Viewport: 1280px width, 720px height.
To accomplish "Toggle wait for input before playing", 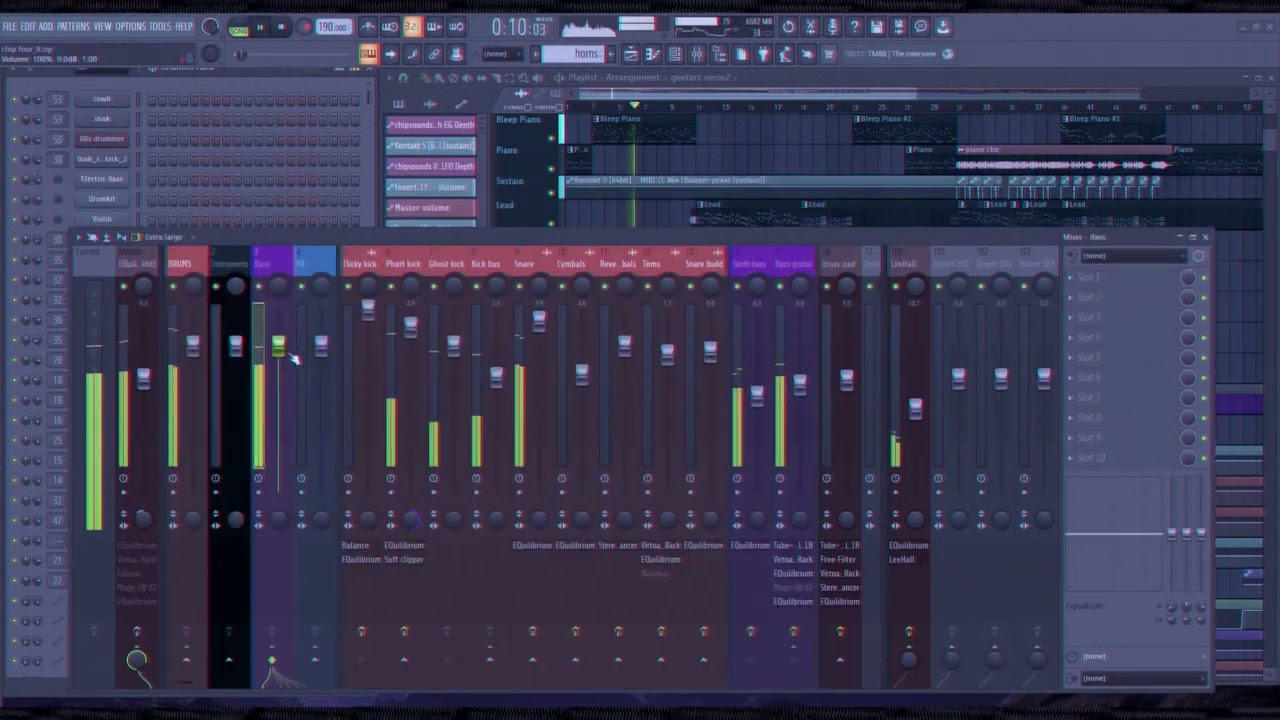I will (390, 27).
